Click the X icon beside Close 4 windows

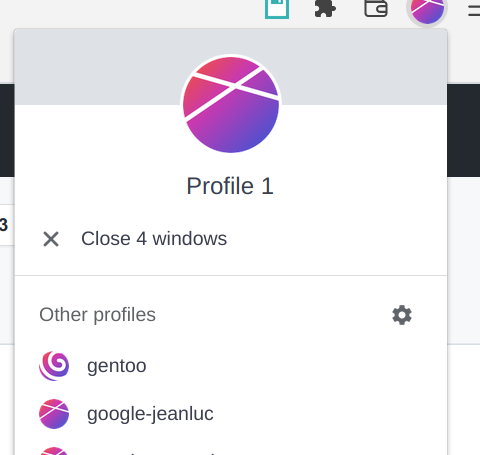[x=51, y=239]
